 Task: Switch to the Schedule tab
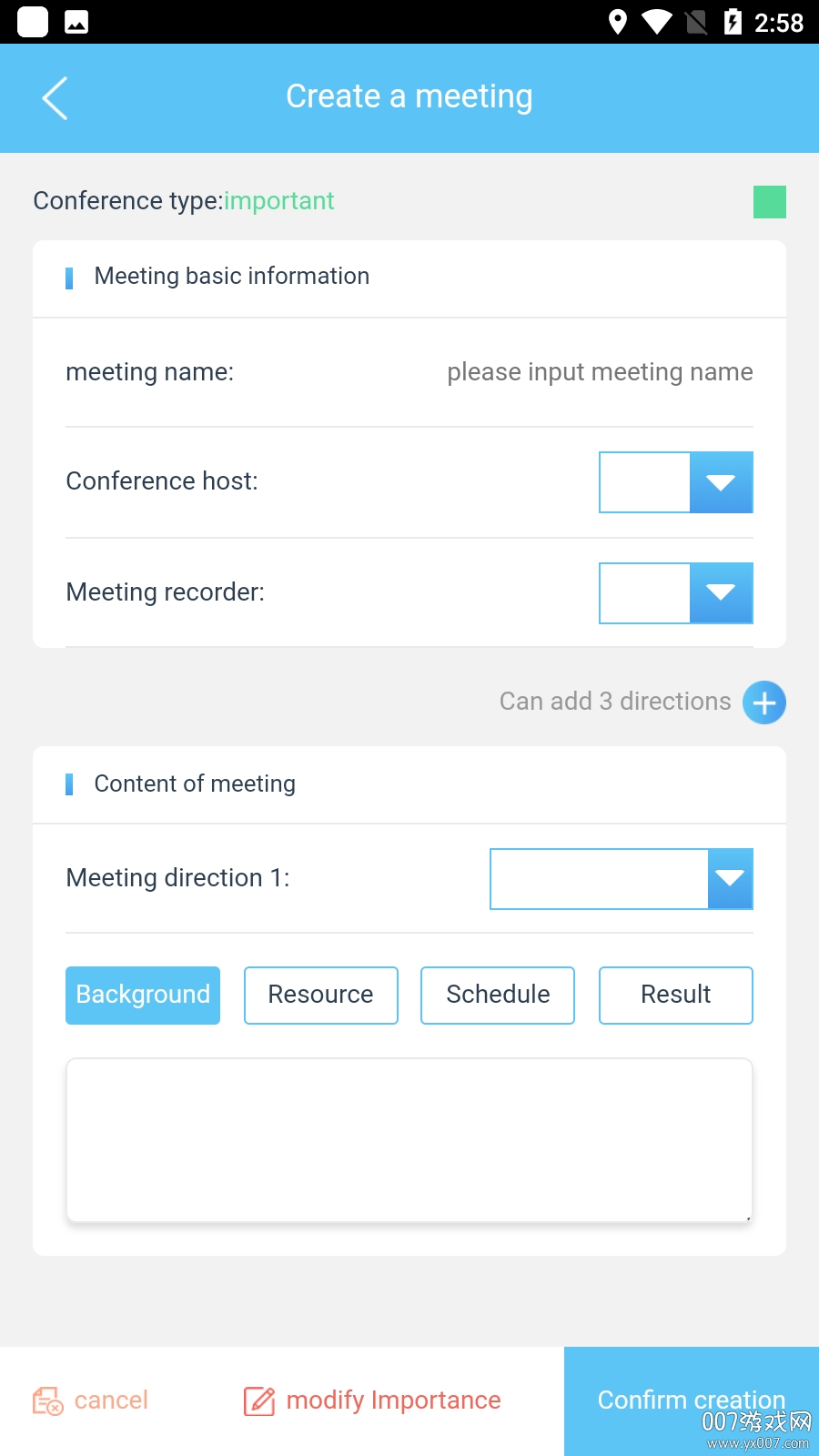[x=498, y=996]
